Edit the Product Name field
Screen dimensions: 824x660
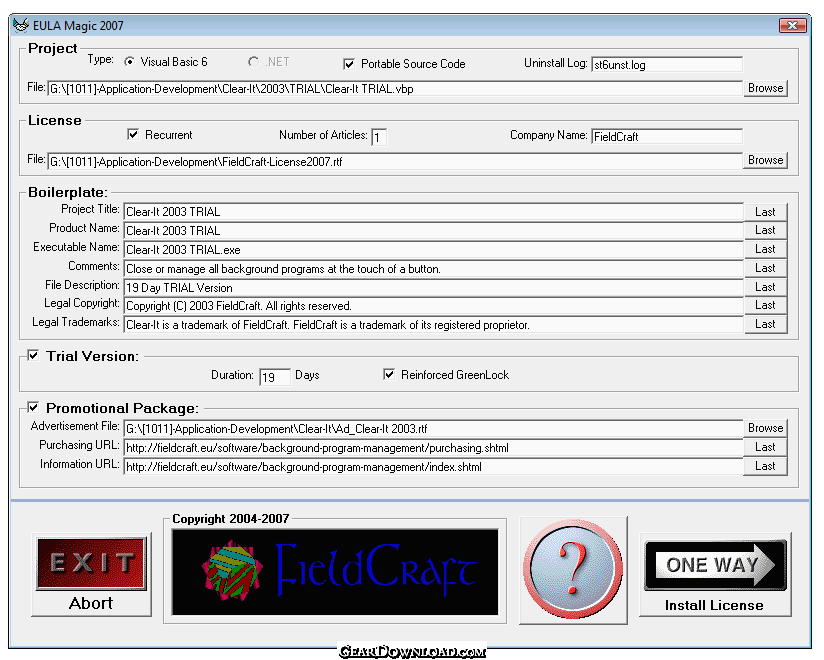[434, 231]
